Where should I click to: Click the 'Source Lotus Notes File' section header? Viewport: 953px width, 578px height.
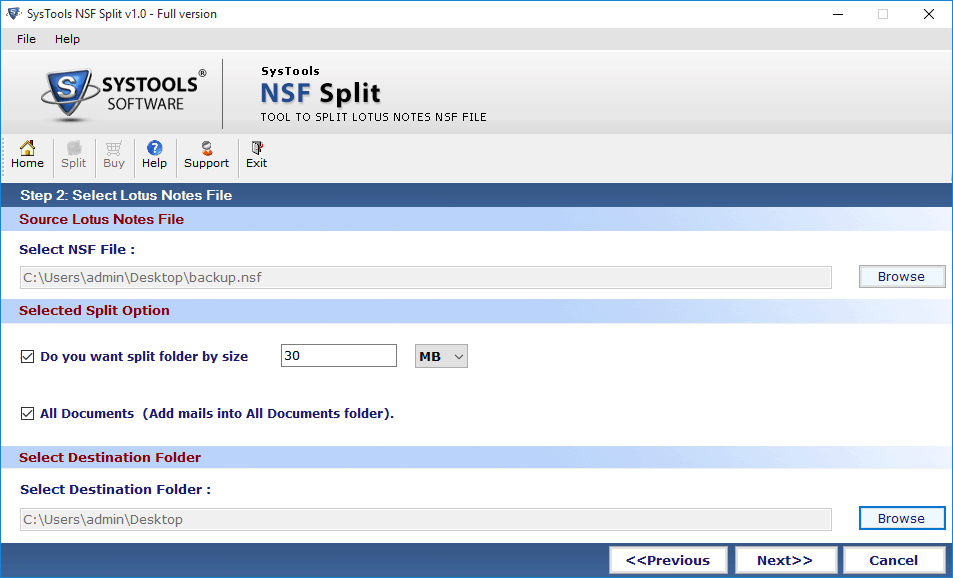(101, 219)
